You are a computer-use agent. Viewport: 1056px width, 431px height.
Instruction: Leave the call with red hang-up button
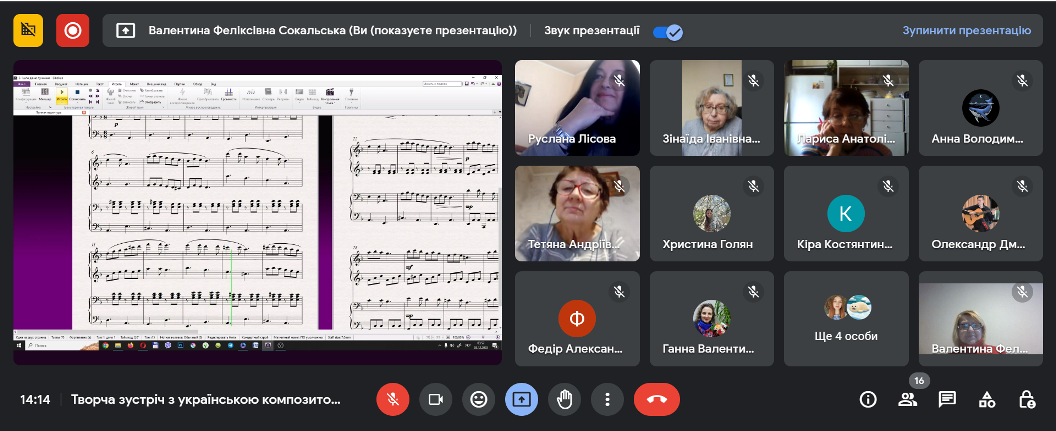[x=656, y=399]
